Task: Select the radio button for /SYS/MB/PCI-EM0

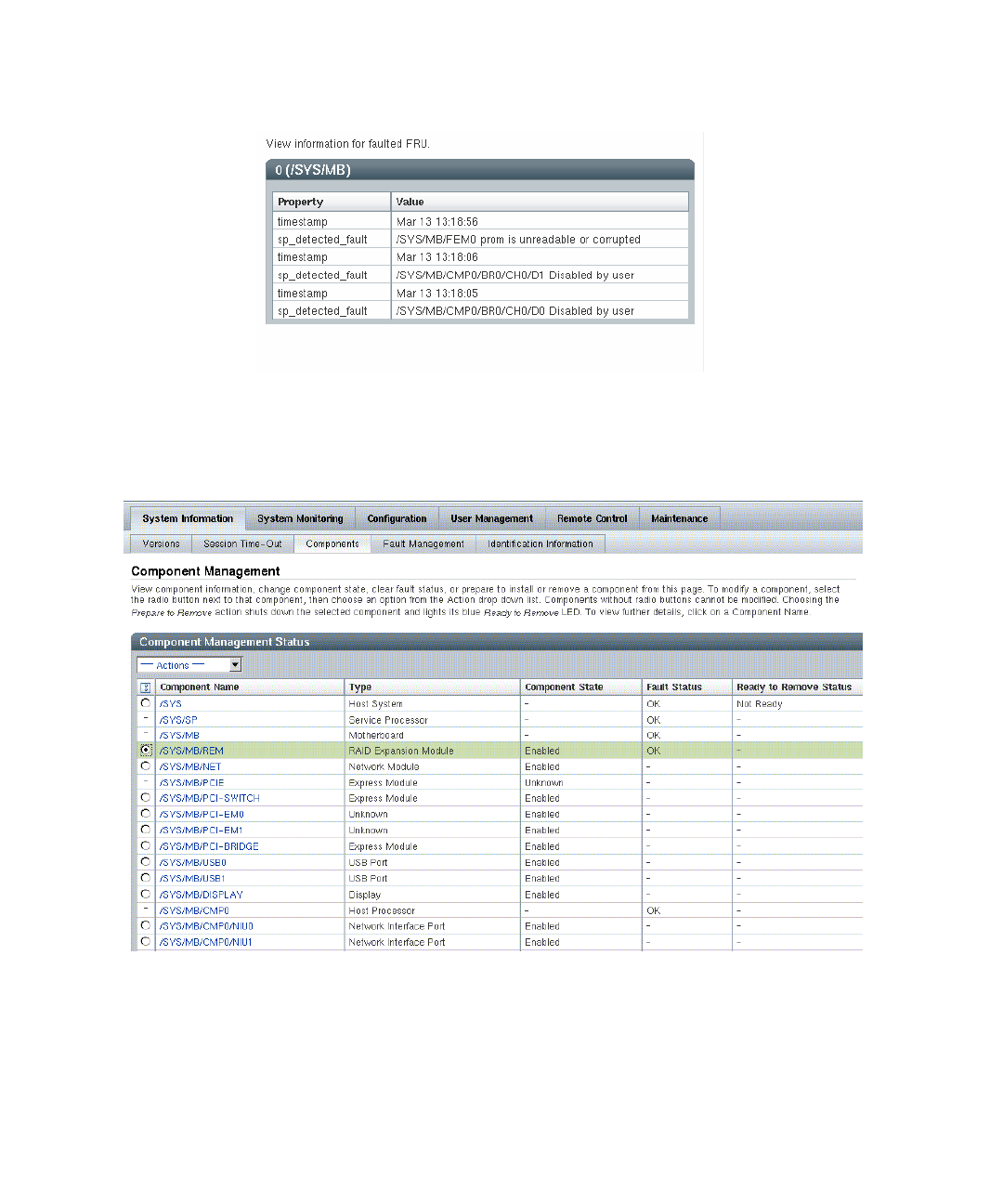Action: [145, 814]
